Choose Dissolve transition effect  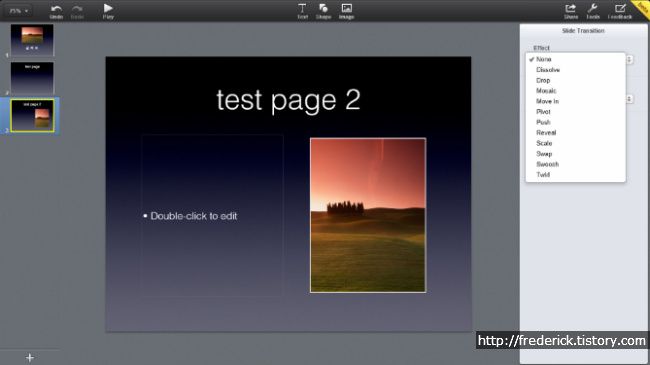[x=575, y=70]
